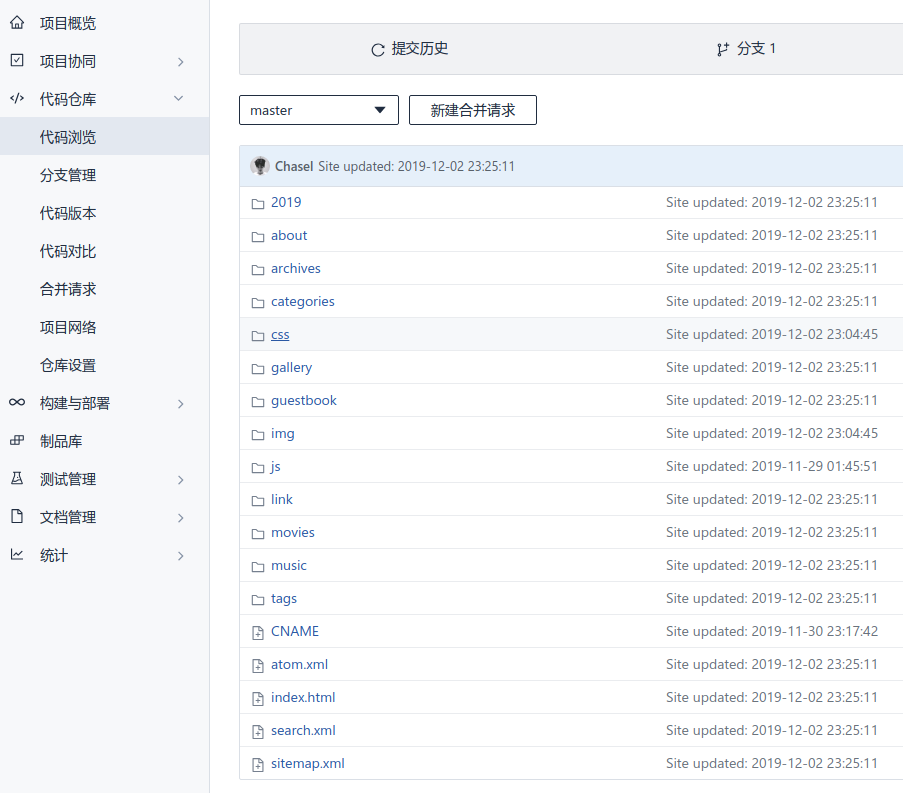
Task: Open the index.html file
Action: (x=303, y=697)
